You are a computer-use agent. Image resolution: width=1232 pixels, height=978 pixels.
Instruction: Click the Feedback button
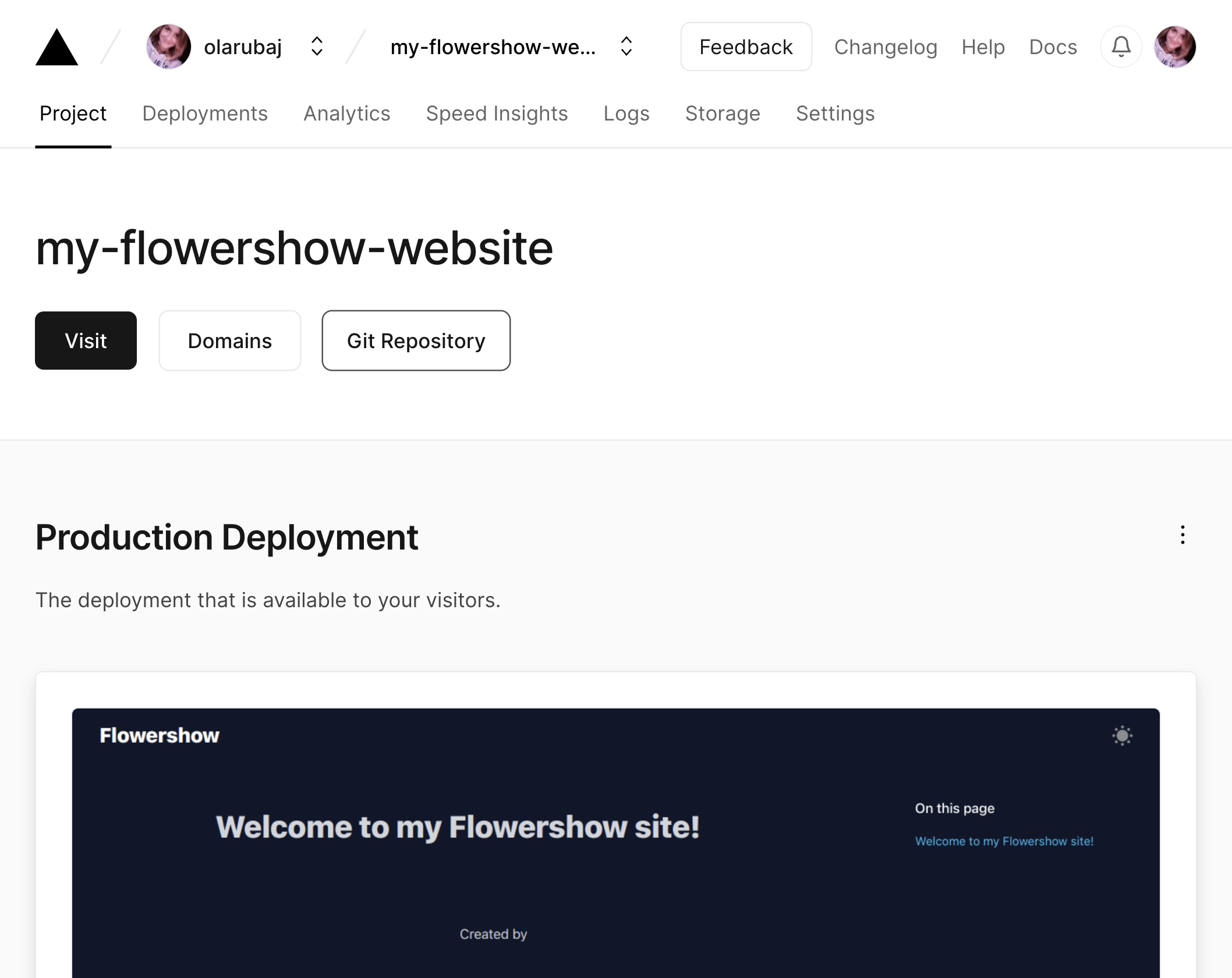pos(746,47)
